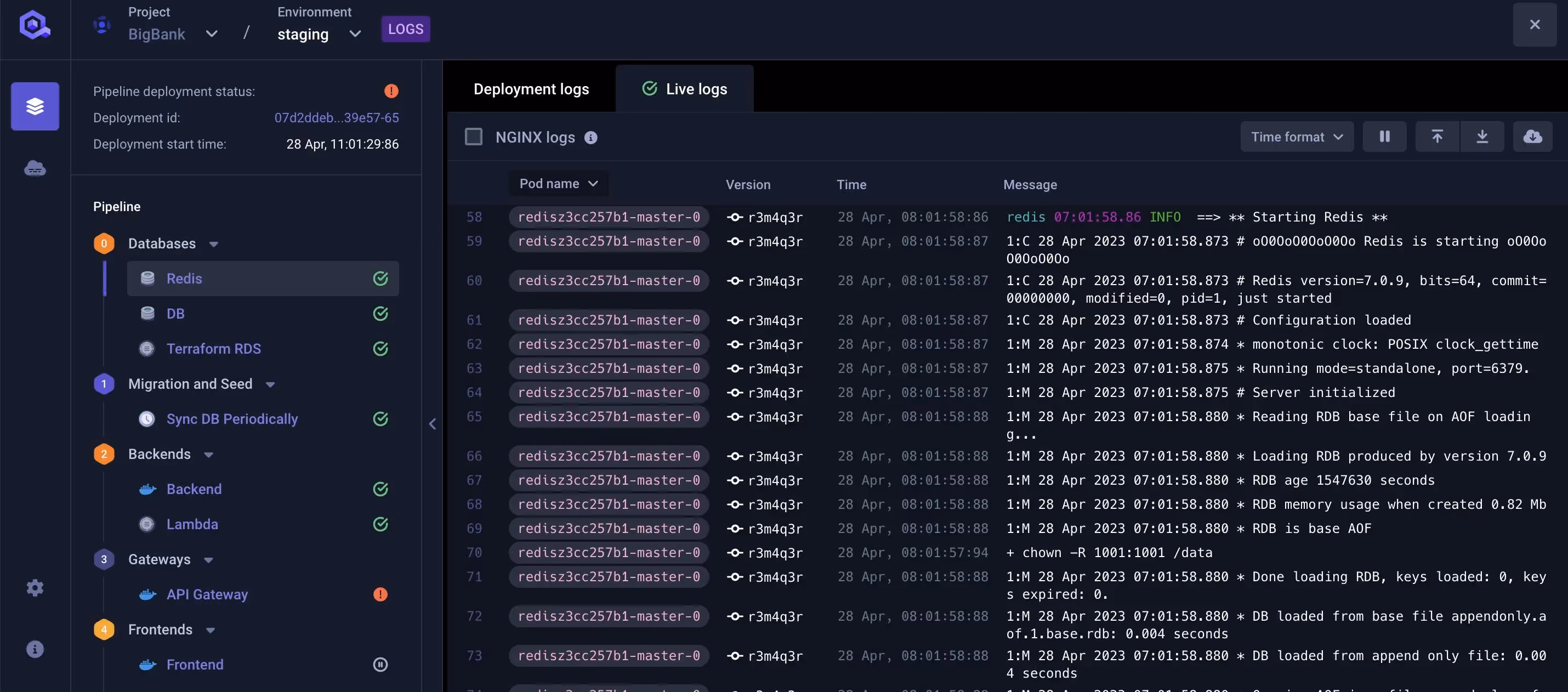Screen dimensions: 1568x692
Task: Enable the NGINX logs checkbox
Action: pyautogui.click(x=474, y=137)
